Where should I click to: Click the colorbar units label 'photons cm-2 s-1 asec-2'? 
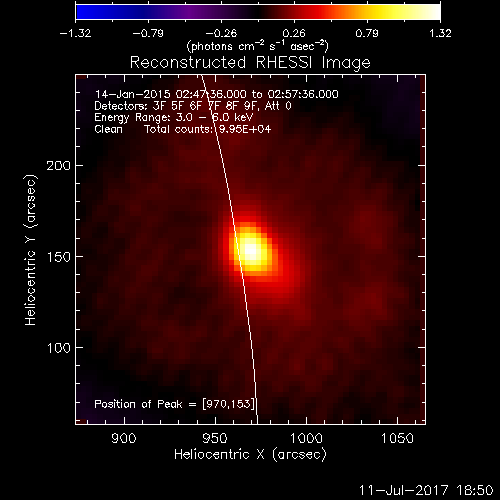(x=257, y=46)
